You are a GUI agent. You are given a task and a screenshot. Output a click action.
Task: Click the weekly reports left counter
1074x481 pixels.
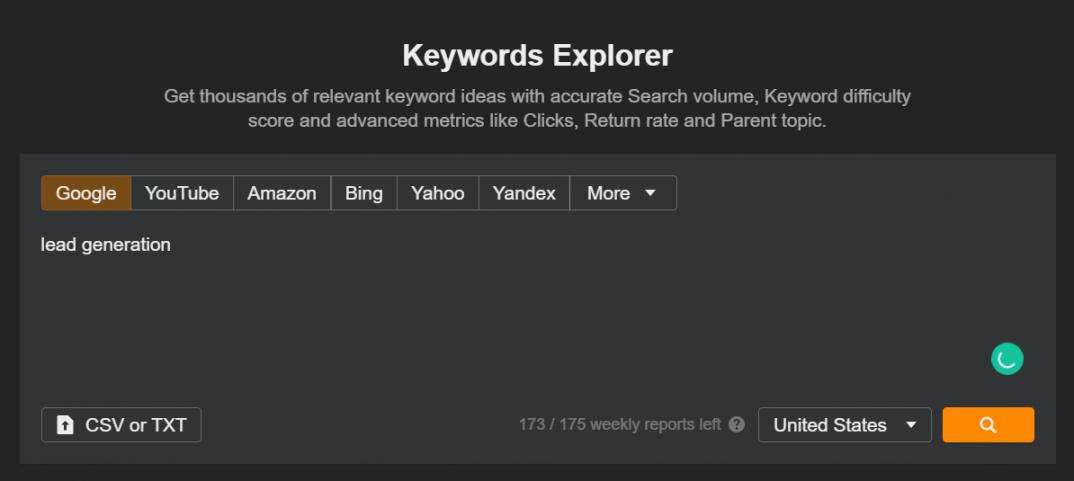tap(619, 425)
